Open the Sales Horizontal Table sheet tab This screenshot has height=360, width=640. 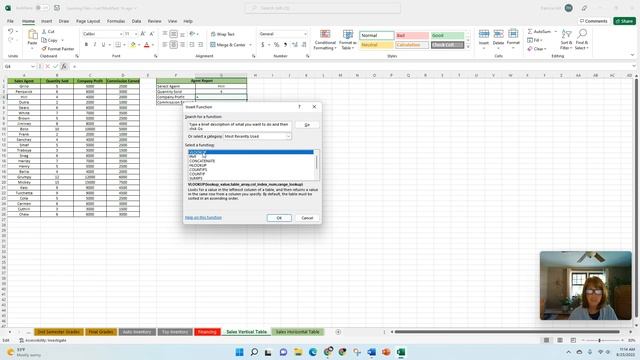click(x=297, y=332)
